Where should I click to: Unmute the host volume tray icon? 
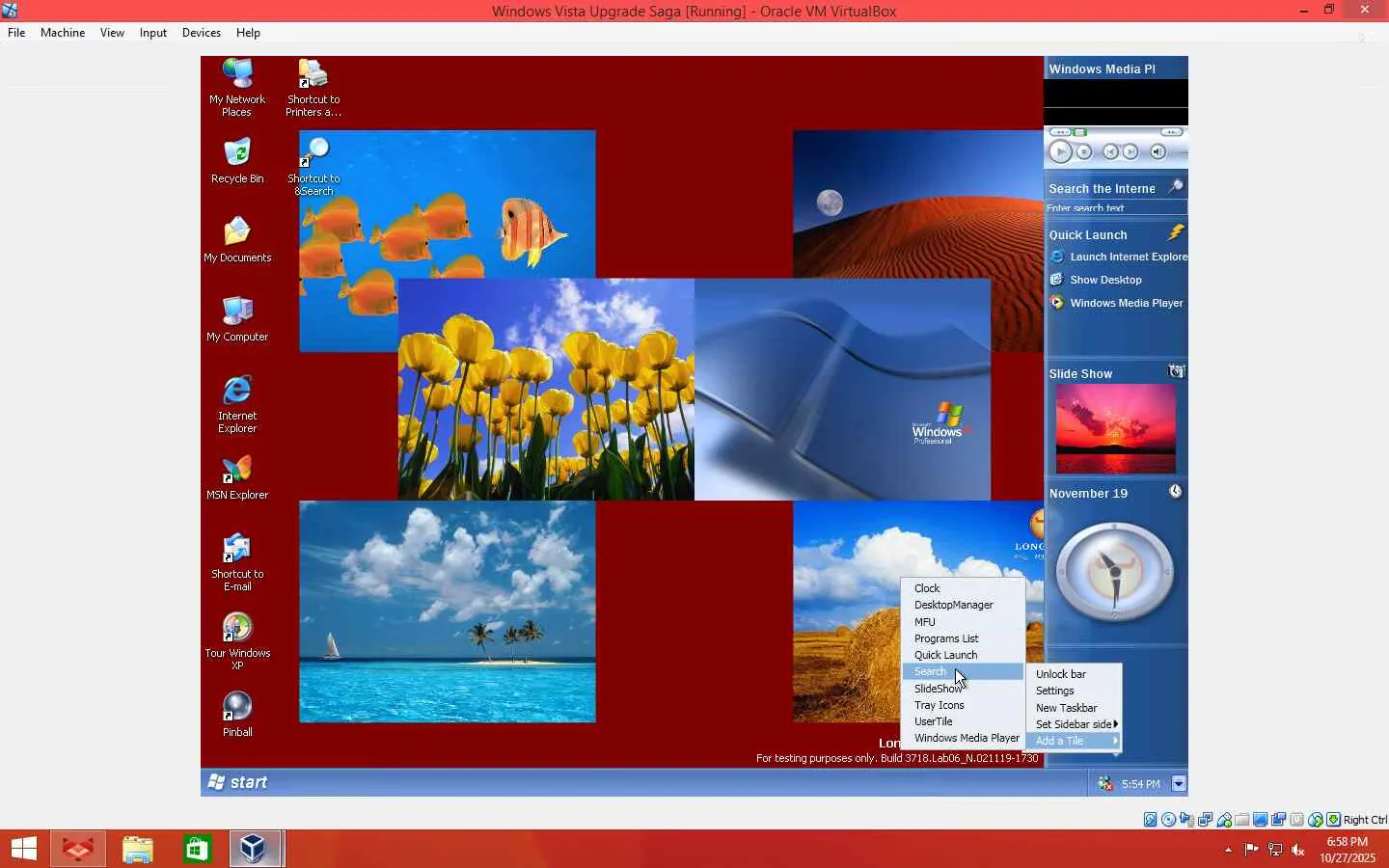(1298, 850)
